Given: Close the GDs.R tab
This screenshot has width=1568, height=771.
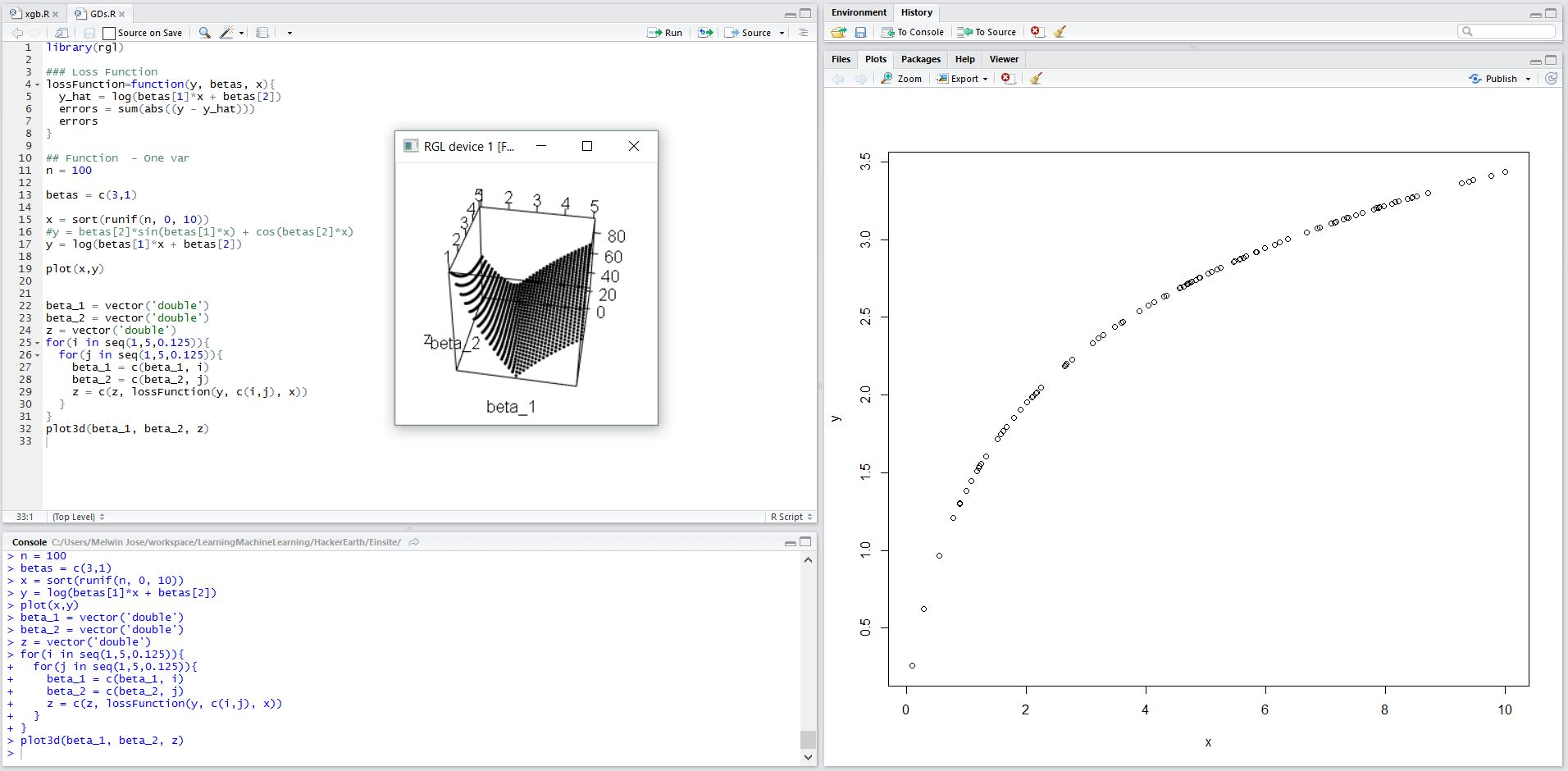Looking at the screenshot, I should pos(122,15).
